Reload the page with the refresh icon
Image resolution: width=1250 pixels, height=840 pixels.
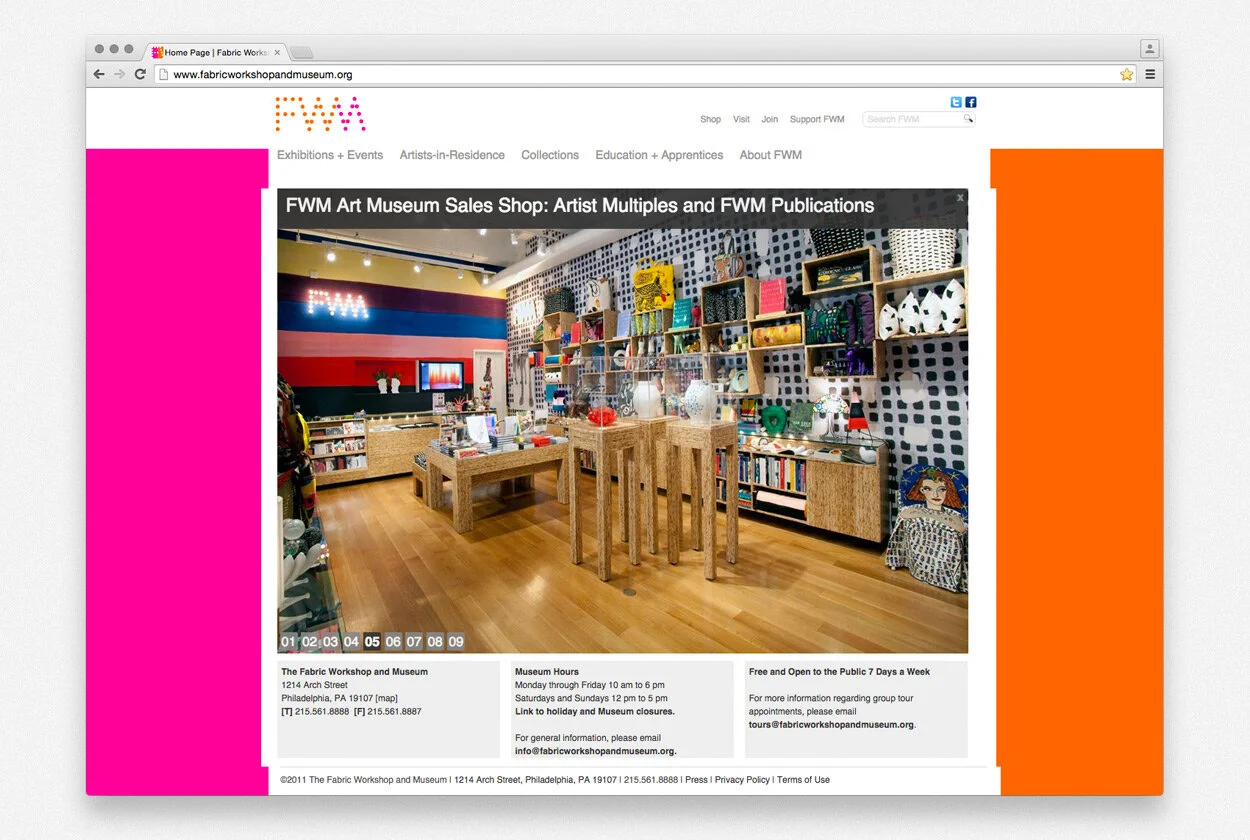point(140,74)
